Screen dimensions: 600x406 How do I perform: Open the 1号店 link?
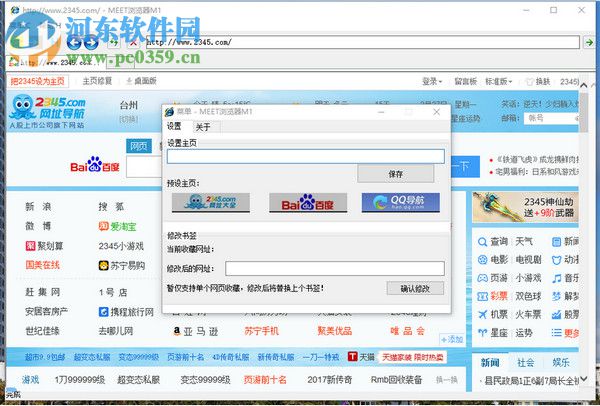point(113,292)
